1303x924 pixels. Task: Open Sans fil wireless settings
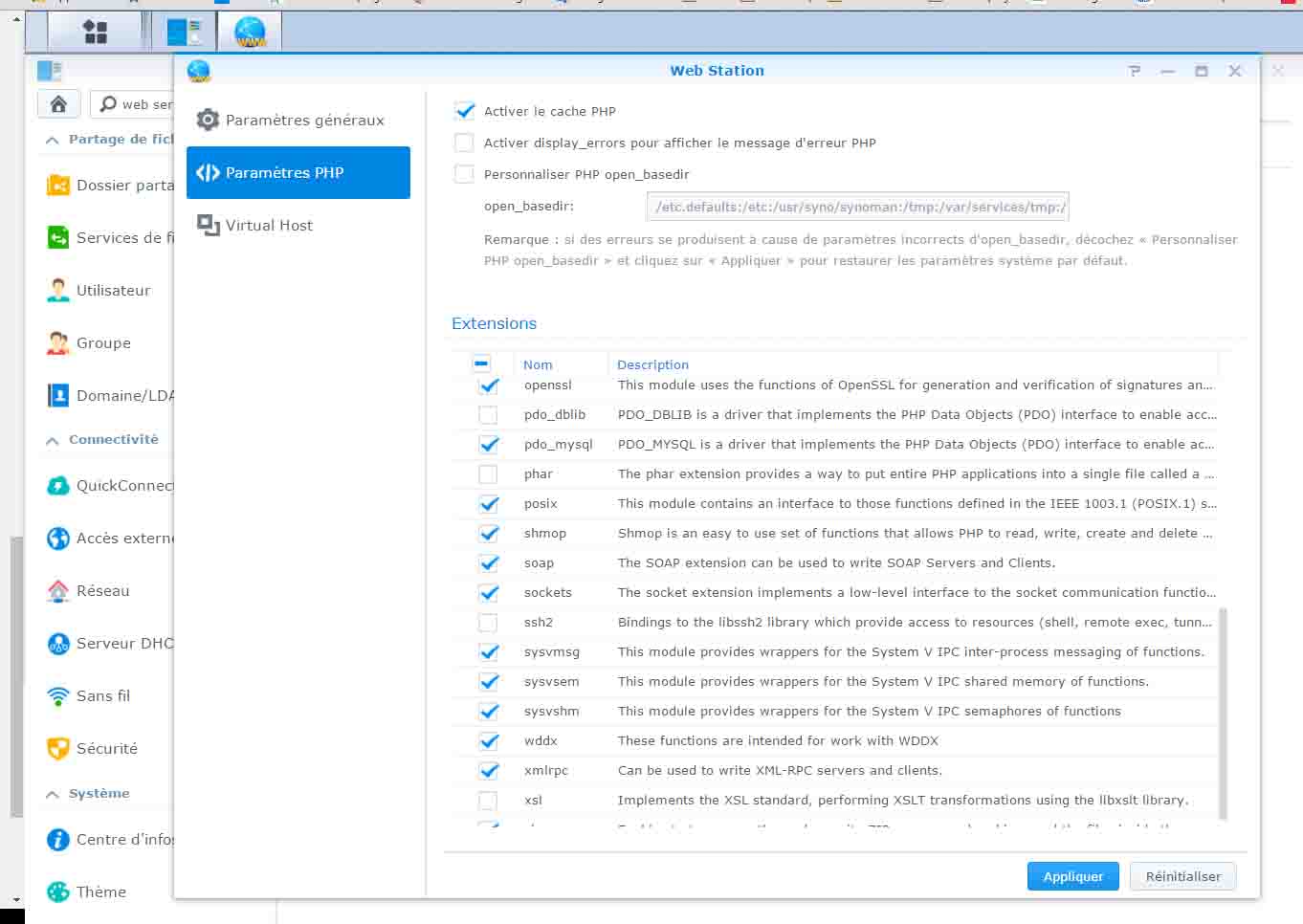point(102,696)
